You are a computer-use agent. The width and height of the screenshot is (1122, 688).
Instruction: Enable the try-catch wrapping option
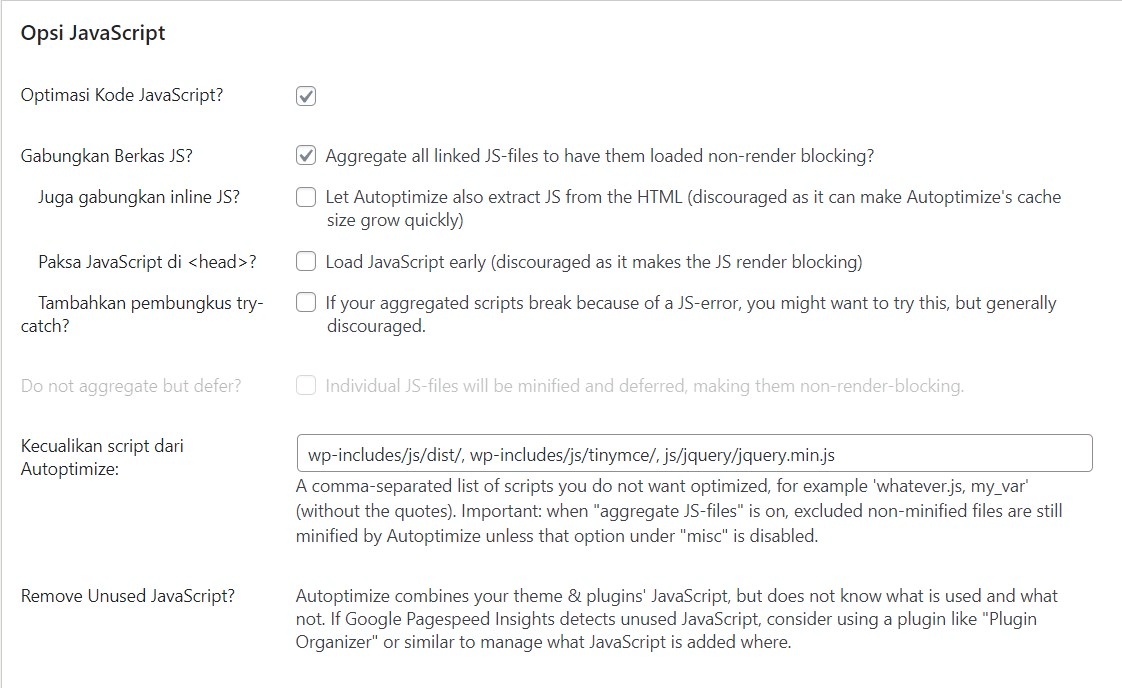[x=305, y=302]
